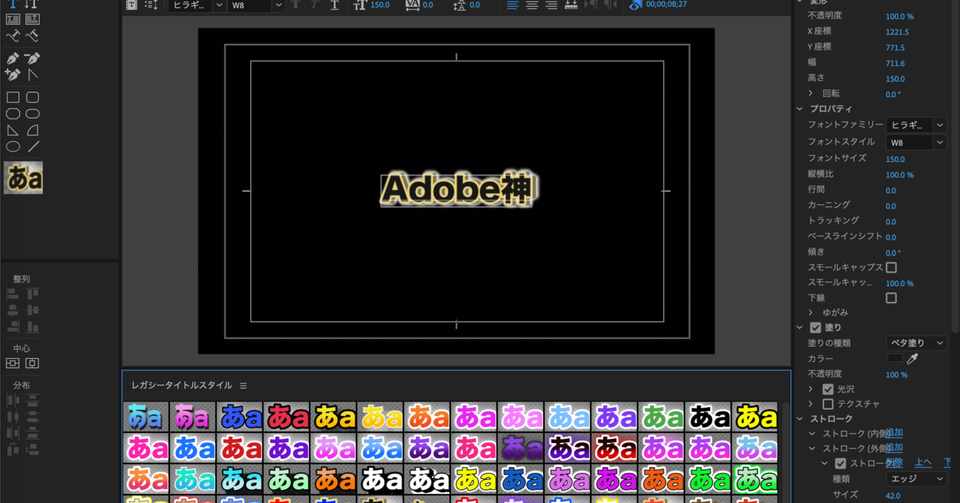Viewport: 960px width, 503px height.
Task: Open the font family dropdown in top toolbar
Action: point(198,5)
